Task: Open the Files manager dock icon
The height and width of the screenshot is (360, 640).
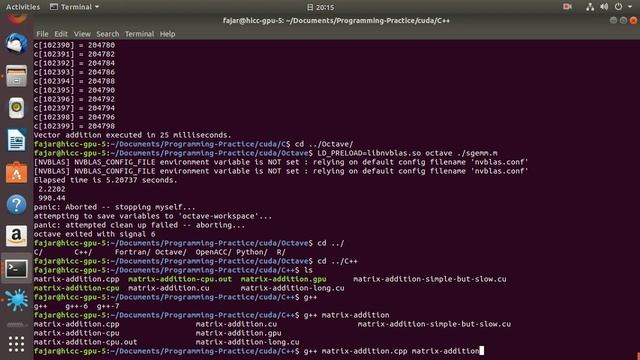Action: coord(16,76)
